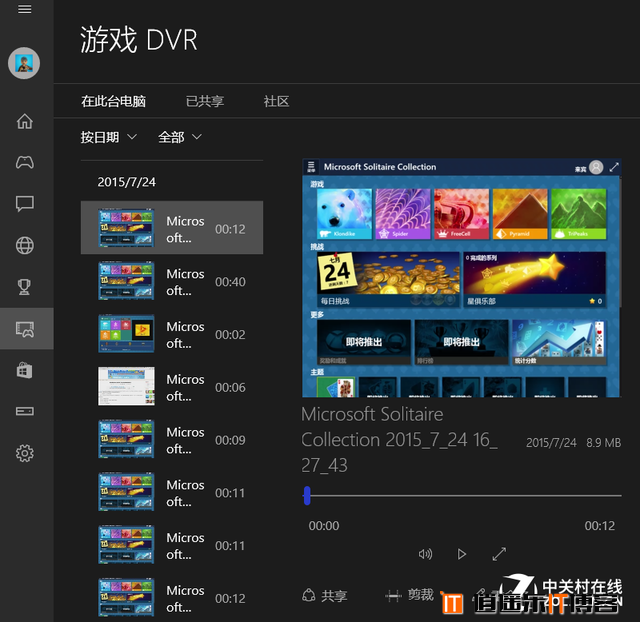Screen dimensions: 640x622
Task: Open the Connect console icon
Action: (x=24, y=411)
